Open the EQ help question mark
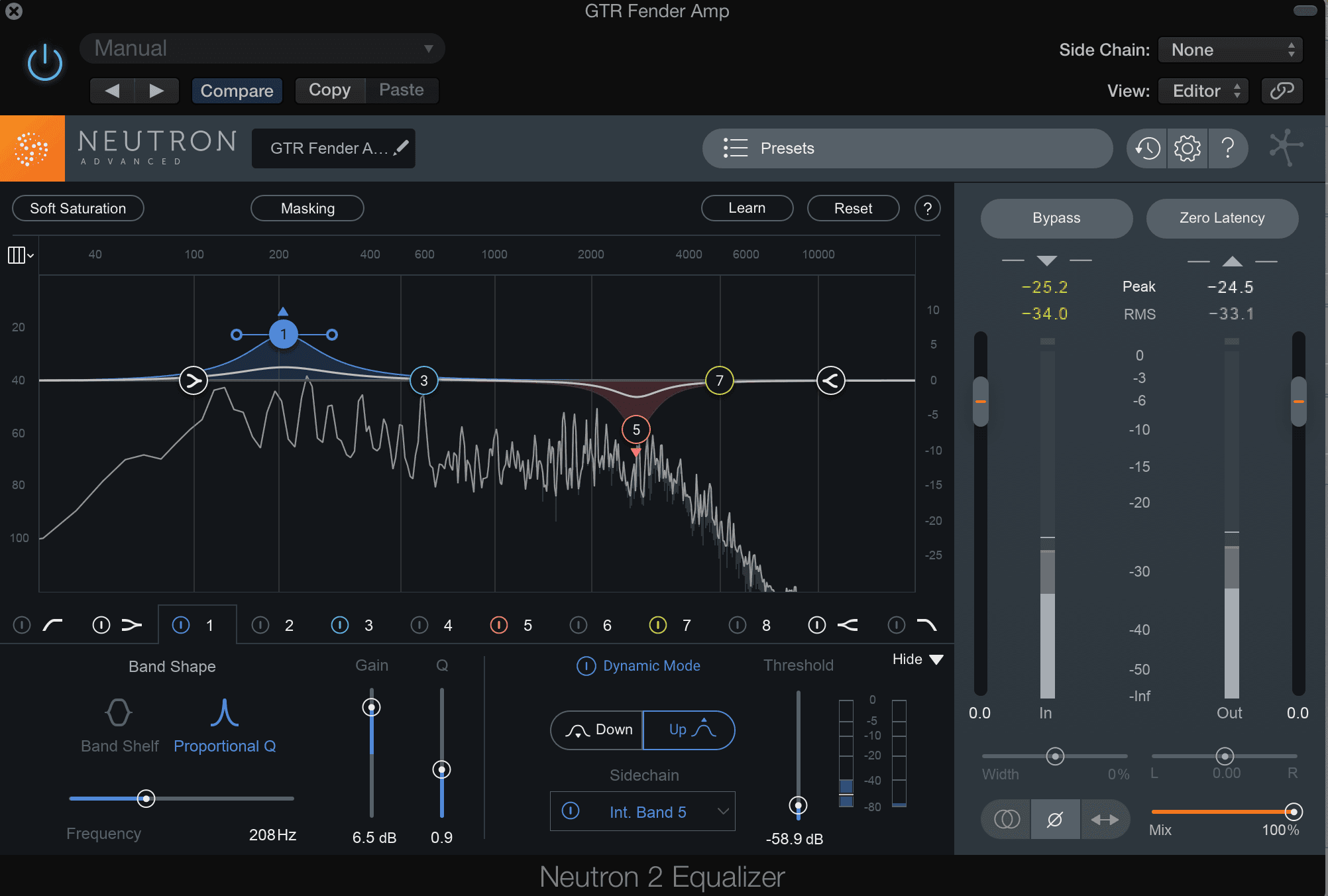This screenshot has width=1328, height=896. point(927,209)
